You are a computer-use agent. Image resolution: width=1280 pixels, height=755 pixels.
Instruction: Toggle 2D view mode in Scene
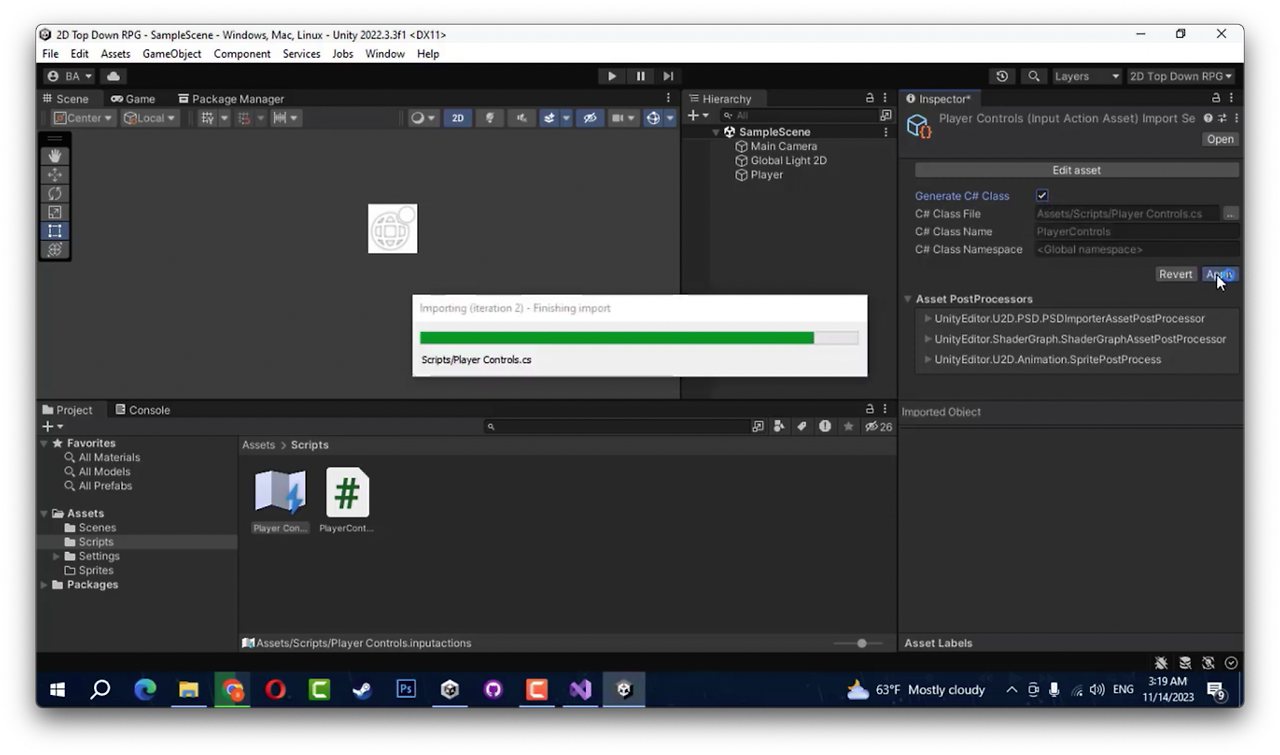coord(458,118)
